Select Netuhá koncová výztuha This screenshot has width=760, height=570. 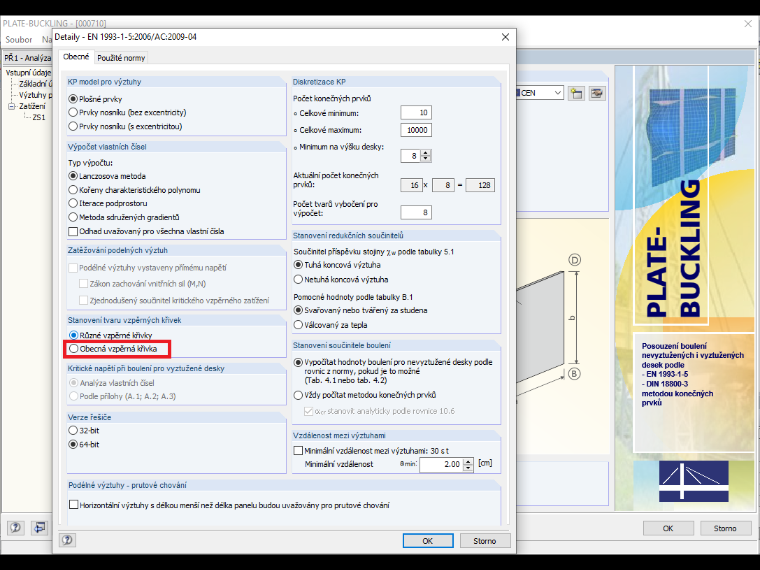[x=299, y=279]
